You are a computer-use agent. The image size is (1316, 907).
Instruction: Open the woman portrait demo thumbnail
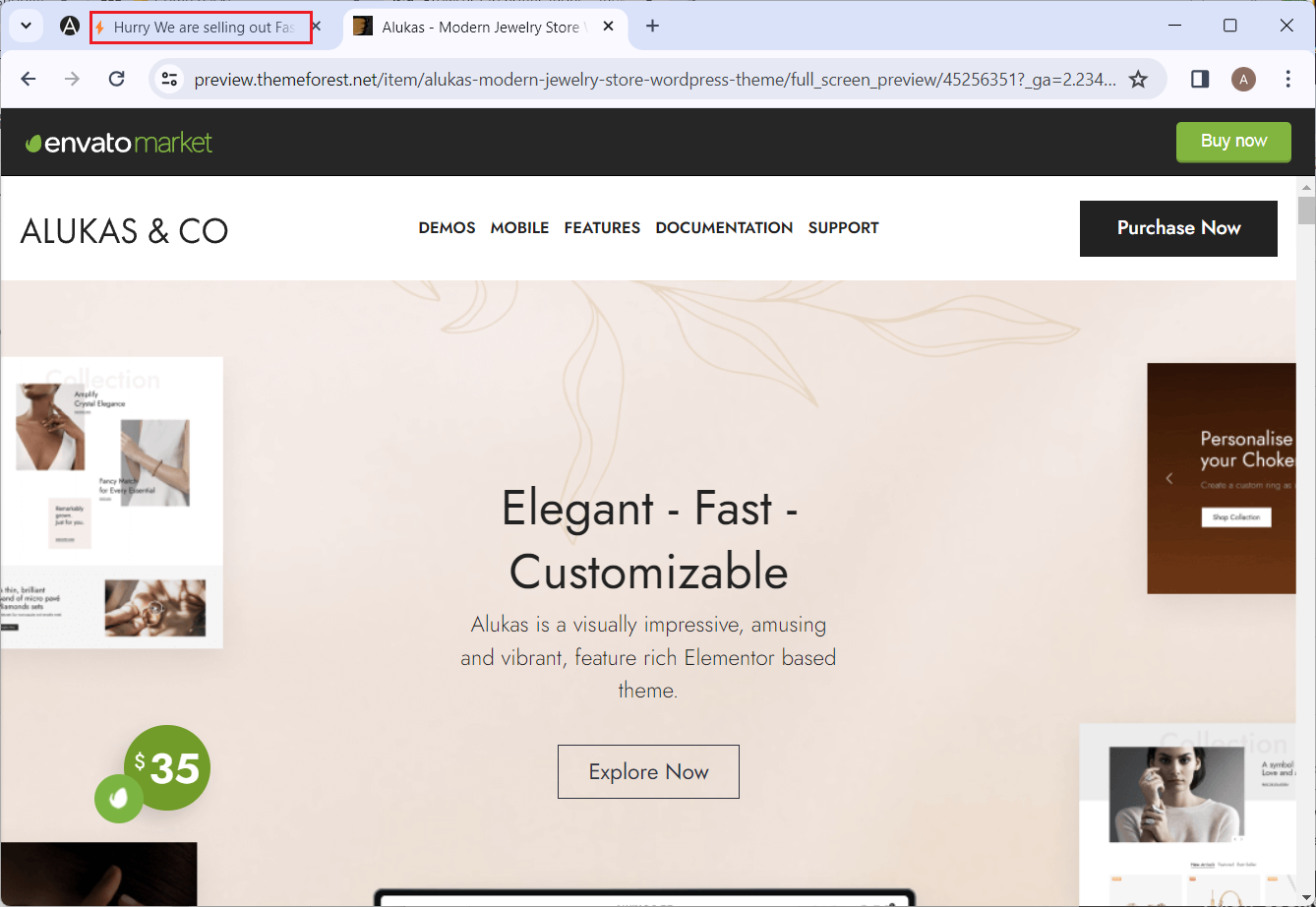pos(1188,816)
